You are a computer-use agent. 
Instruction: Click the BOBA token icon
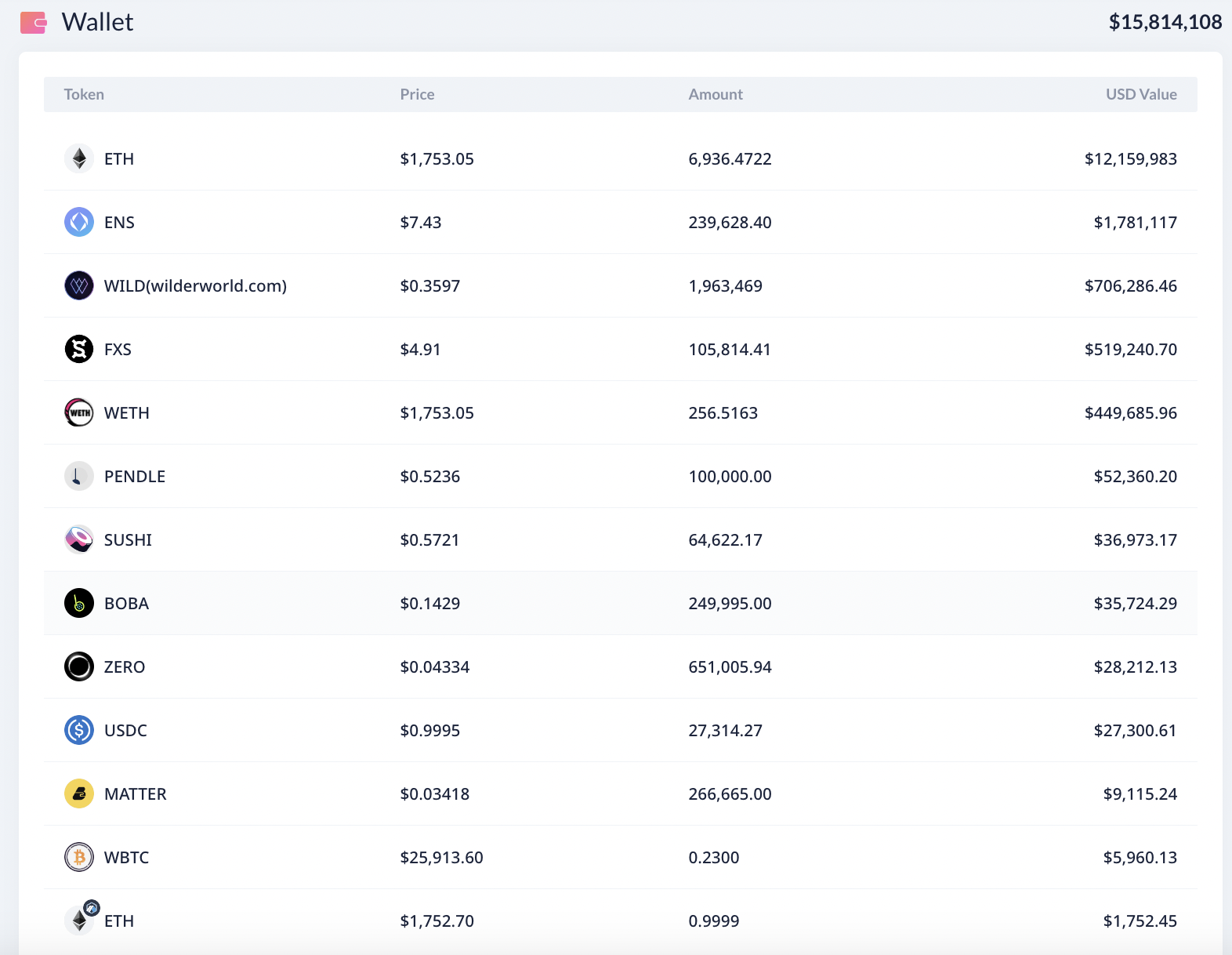click(x=79, y=603)
